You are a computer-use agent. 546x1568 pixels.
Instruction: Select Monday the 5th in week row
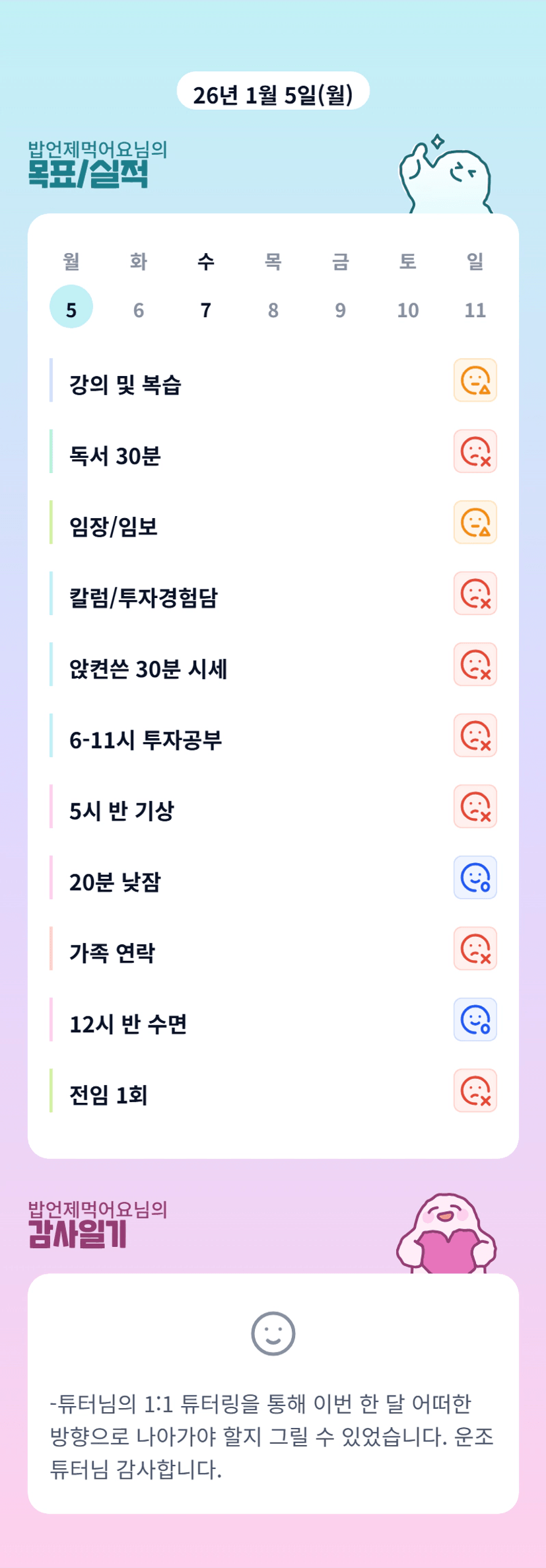pos(71,307)
